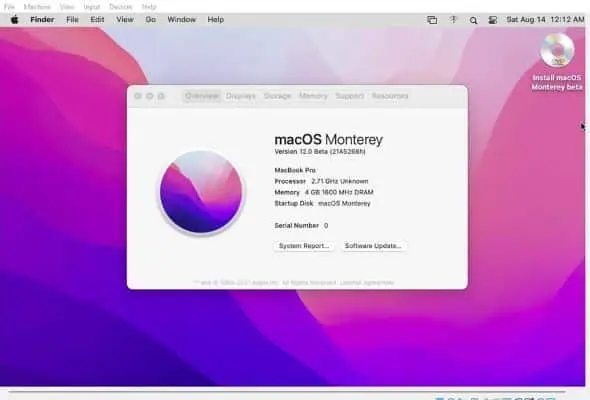Switch to the Displays tab
This screenshot has height=400, width=590.
[x=240, y=96]
